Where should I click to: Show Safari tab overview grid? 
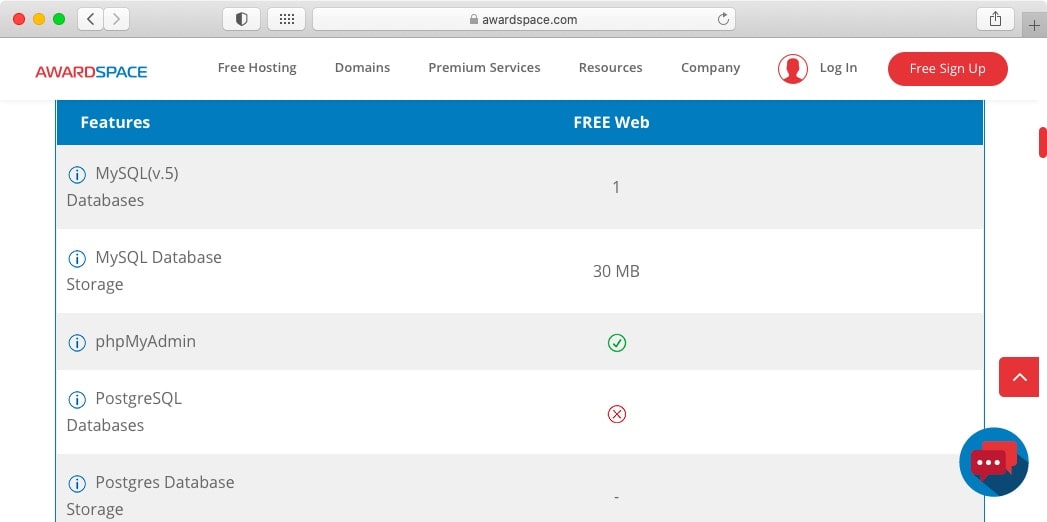coord(287,19)
